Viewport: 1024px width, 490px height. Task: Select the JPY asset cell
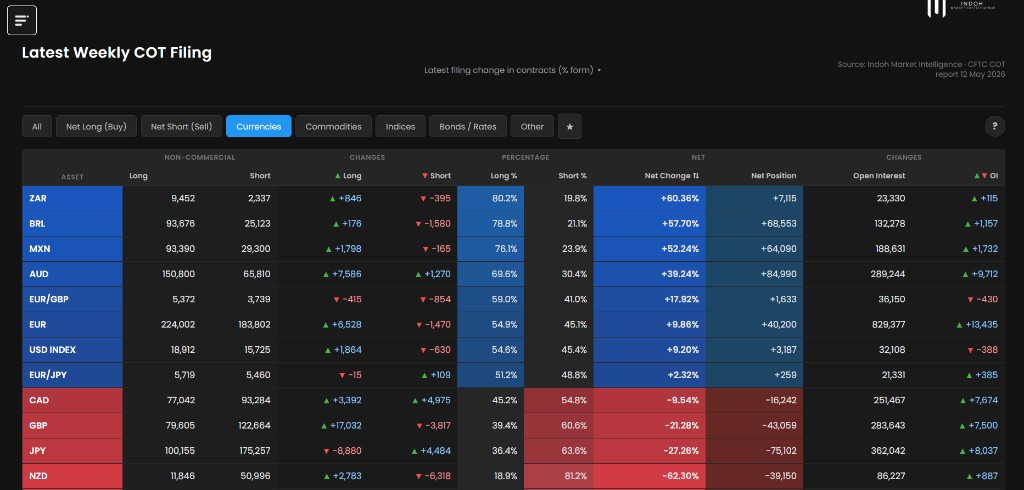coord(72,451)
